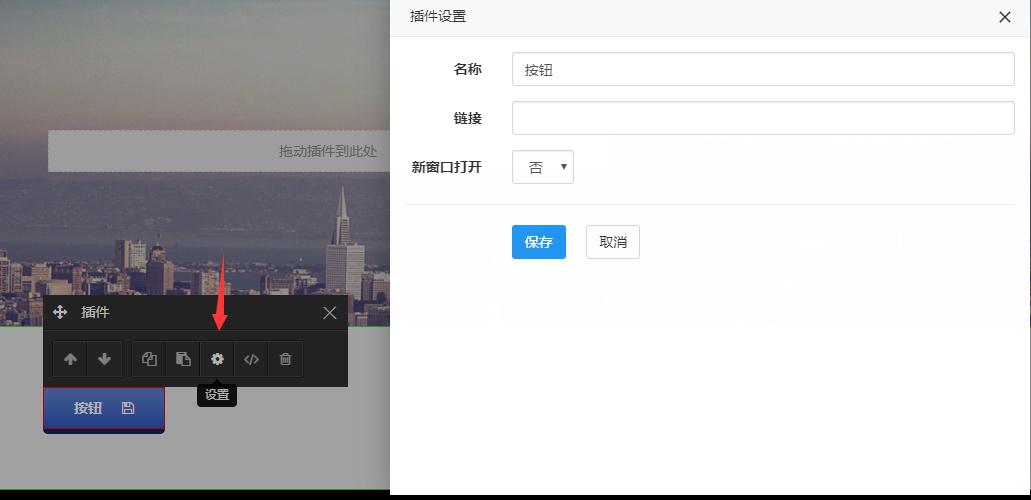Image resolution: width=1031 pixels, height=500 pixels.
Task: Open the code editor icon (</>)
Action: 251,359
